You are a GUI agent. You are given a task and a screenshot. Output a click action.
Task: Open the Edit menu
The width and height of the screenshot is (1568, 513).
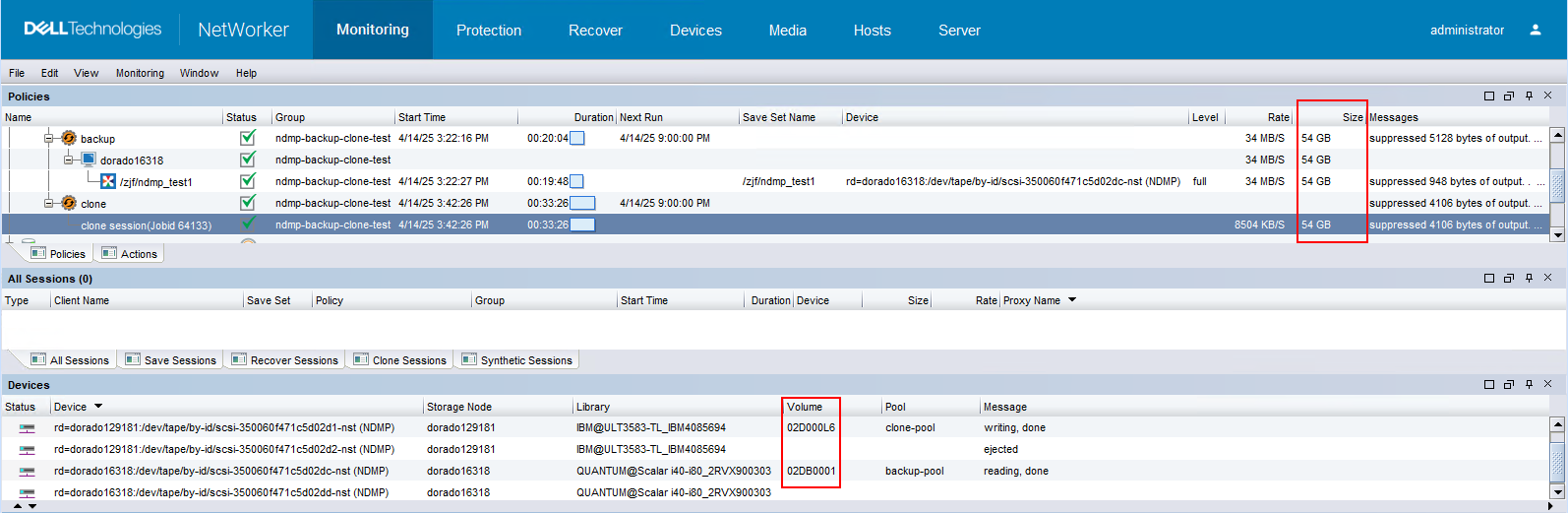[49, 73]
